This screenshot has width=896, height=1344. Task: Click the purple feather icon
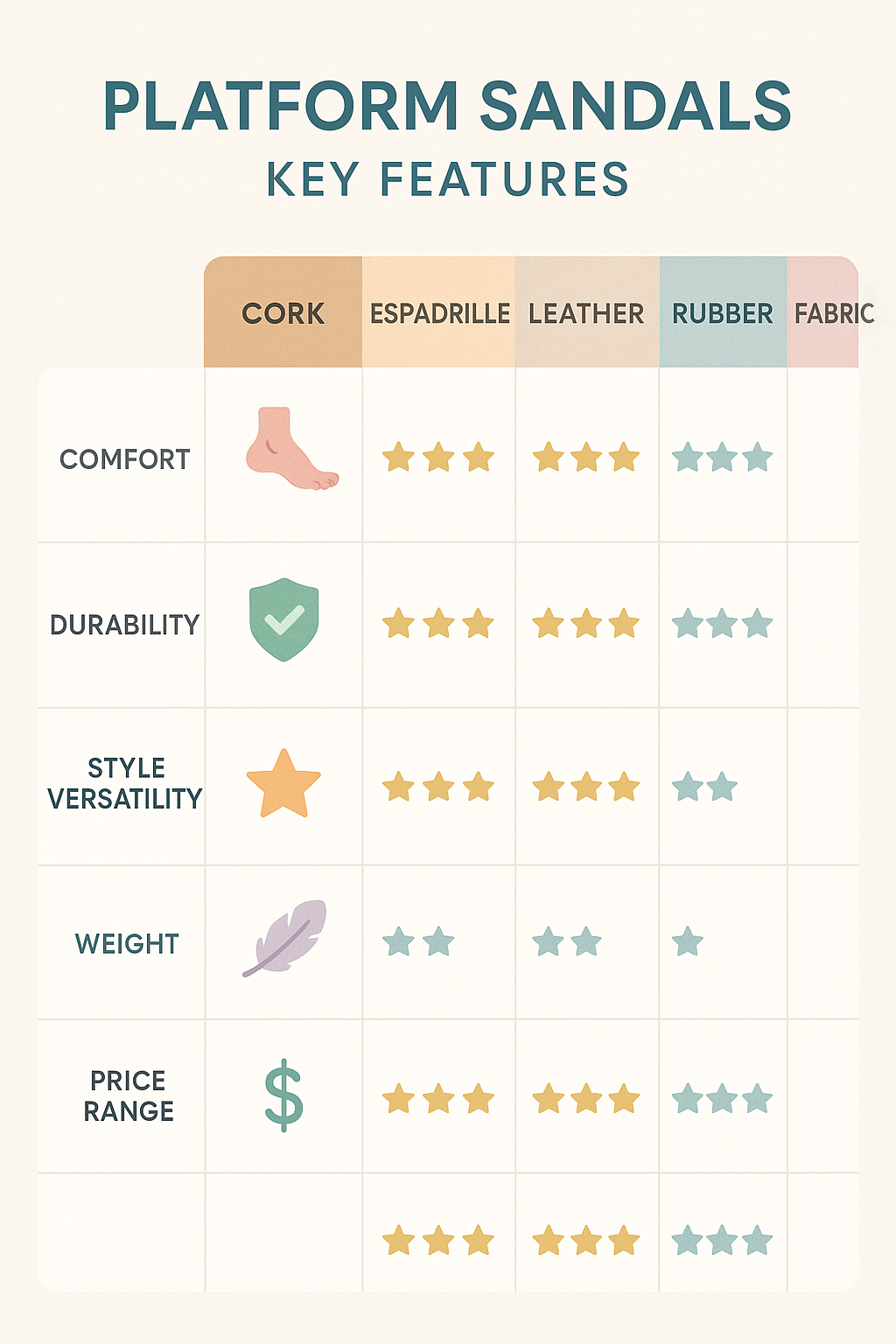(x=285, y=937)
